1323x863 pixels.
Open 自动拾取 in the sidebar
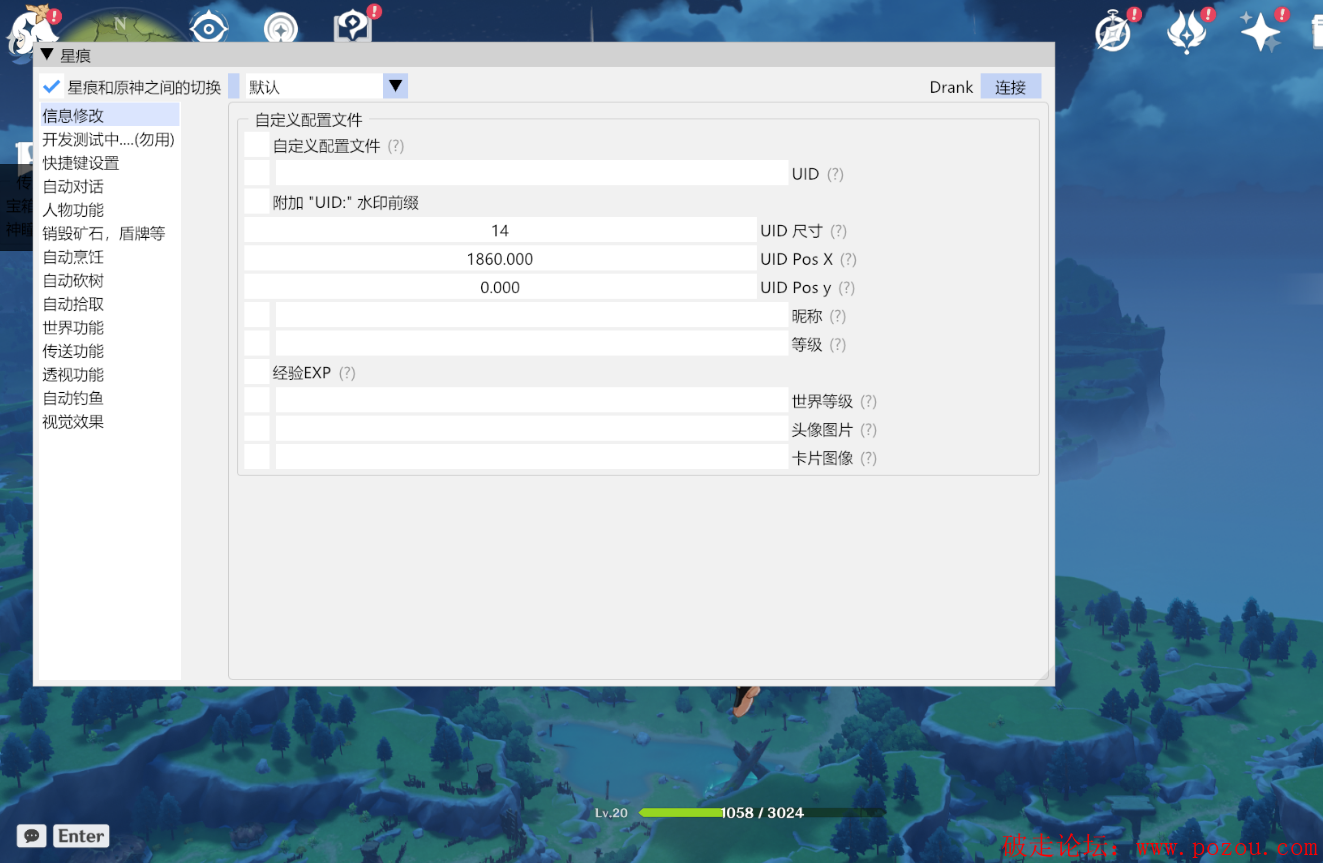click(x=110, y=304)
